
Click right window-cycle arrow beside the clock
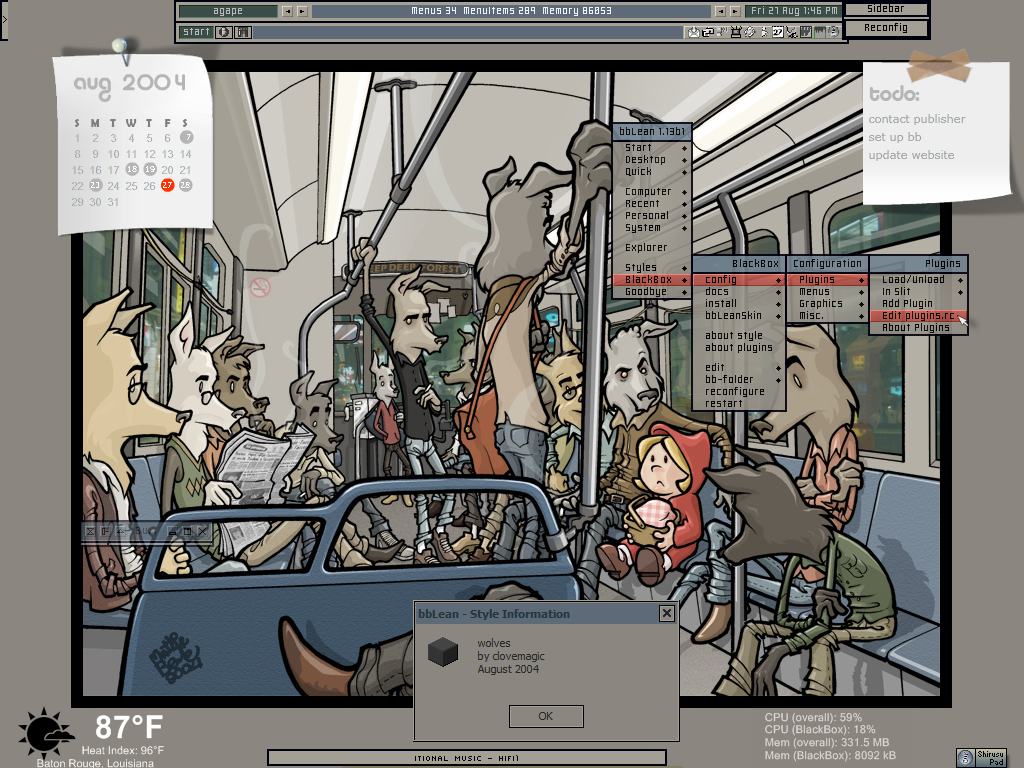[735, 11]
